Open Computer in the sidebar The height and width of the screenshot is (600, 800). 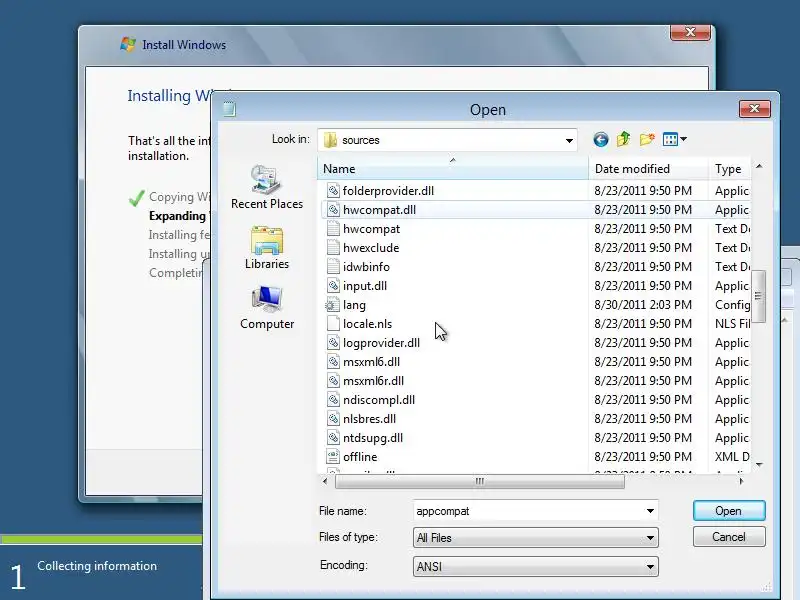267,308
